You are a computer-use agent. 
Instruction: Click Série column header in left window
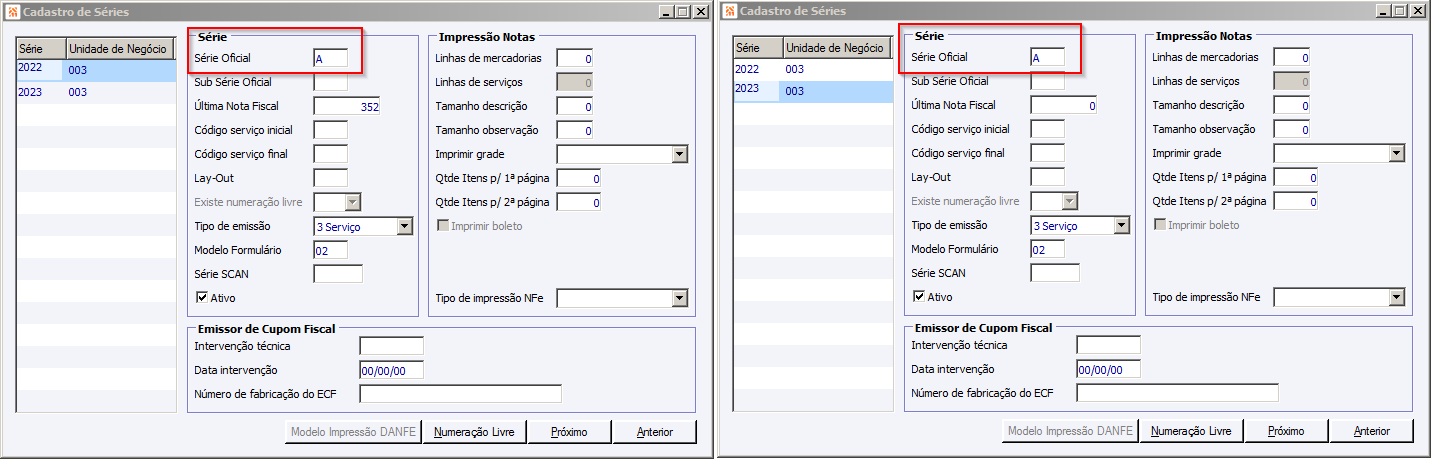[x=41, y=48]
